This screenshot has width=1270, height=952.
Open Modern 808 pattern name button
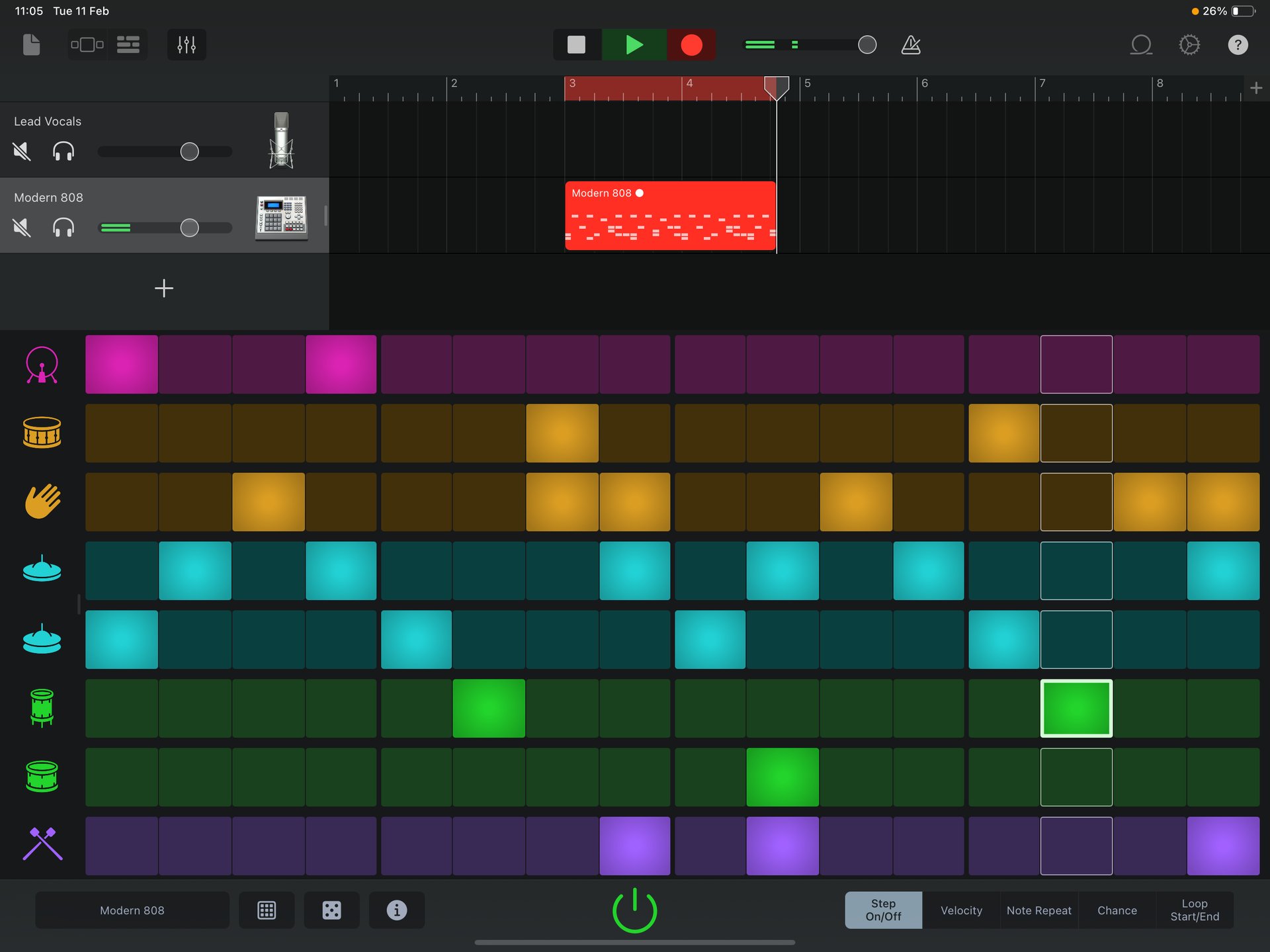pos(132,910)
